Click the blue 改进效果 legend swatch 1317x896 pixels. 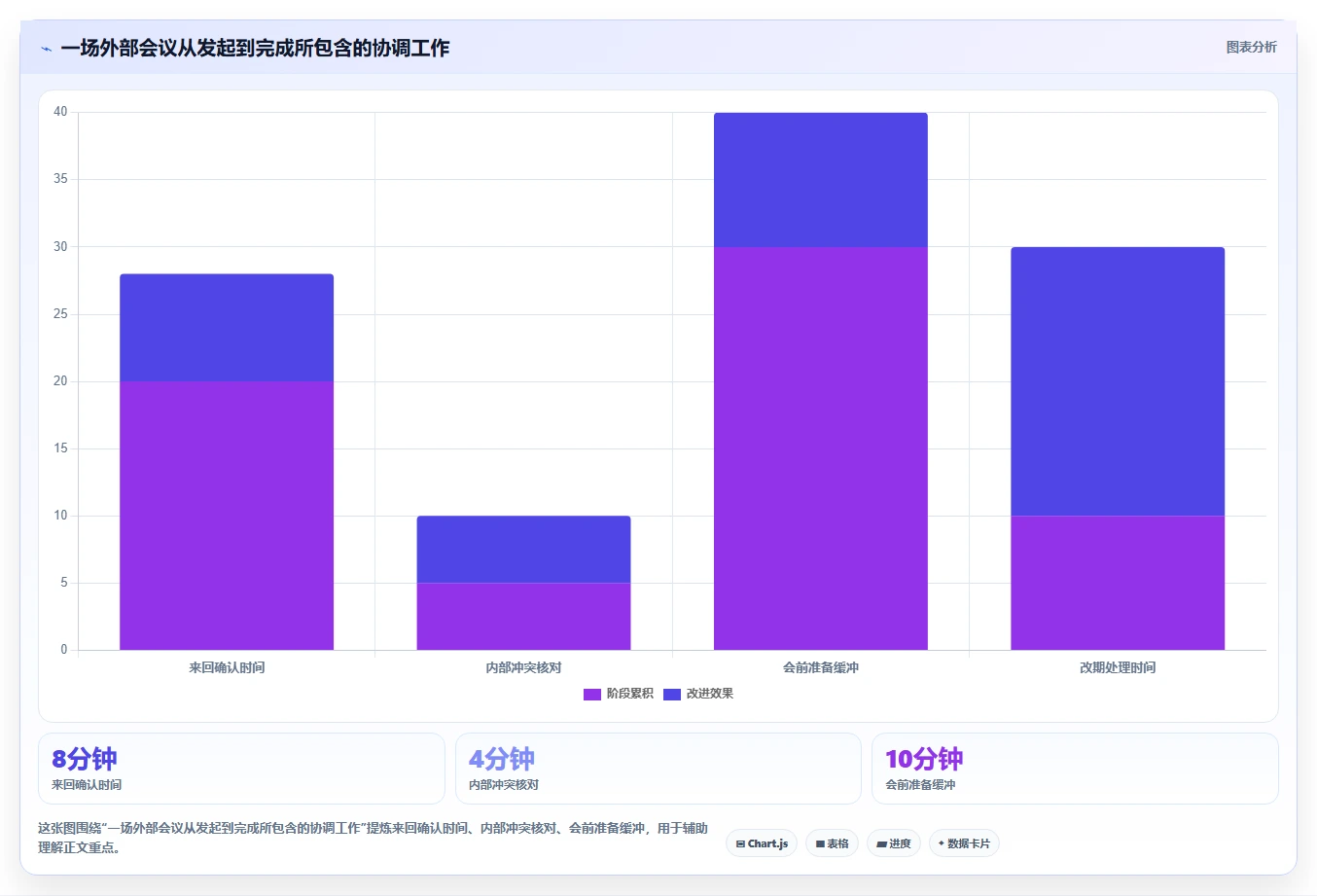tap(672, 694)
